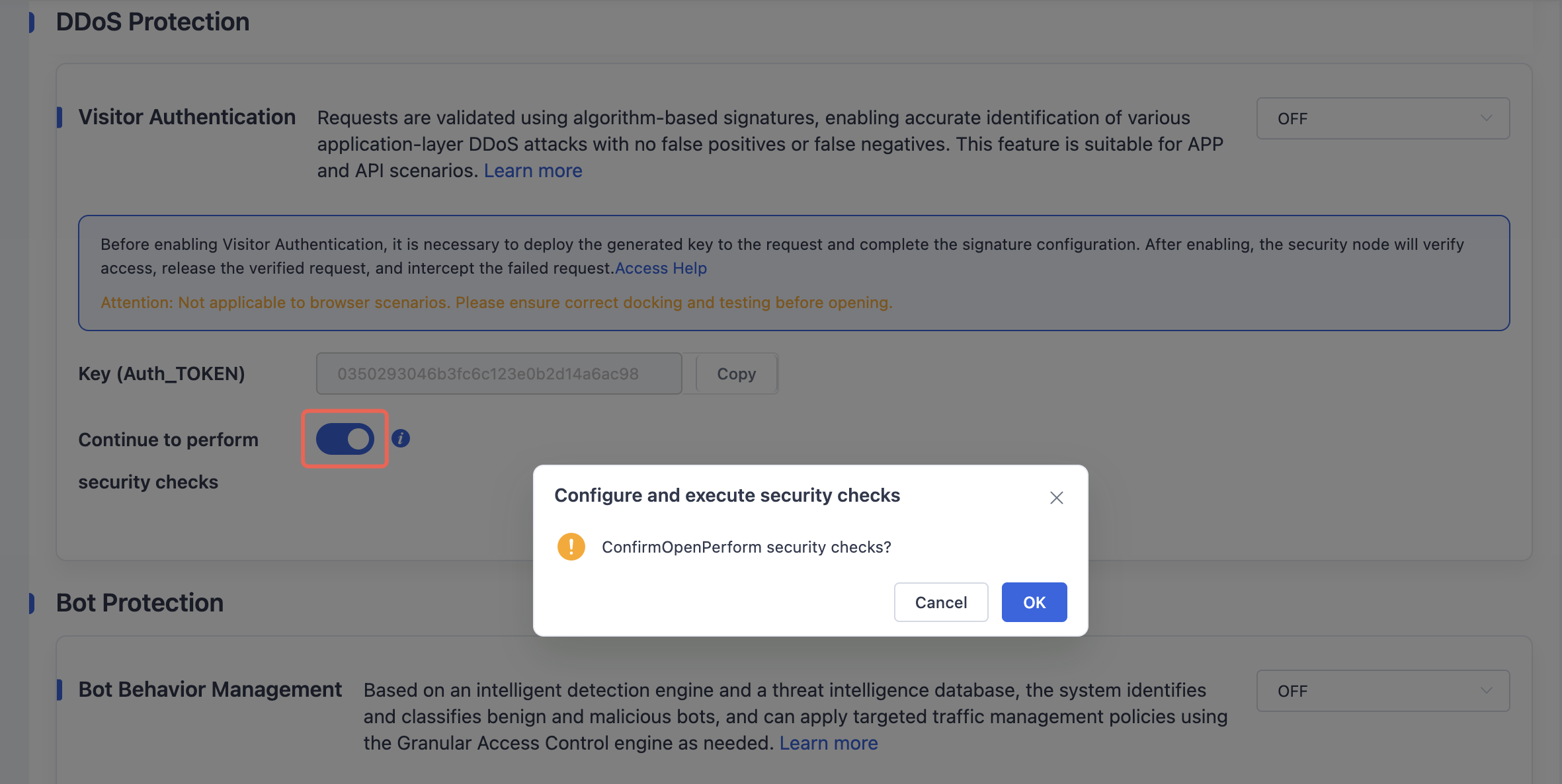
Task: Confirm with the OK button
Action: click(1034, 602)
